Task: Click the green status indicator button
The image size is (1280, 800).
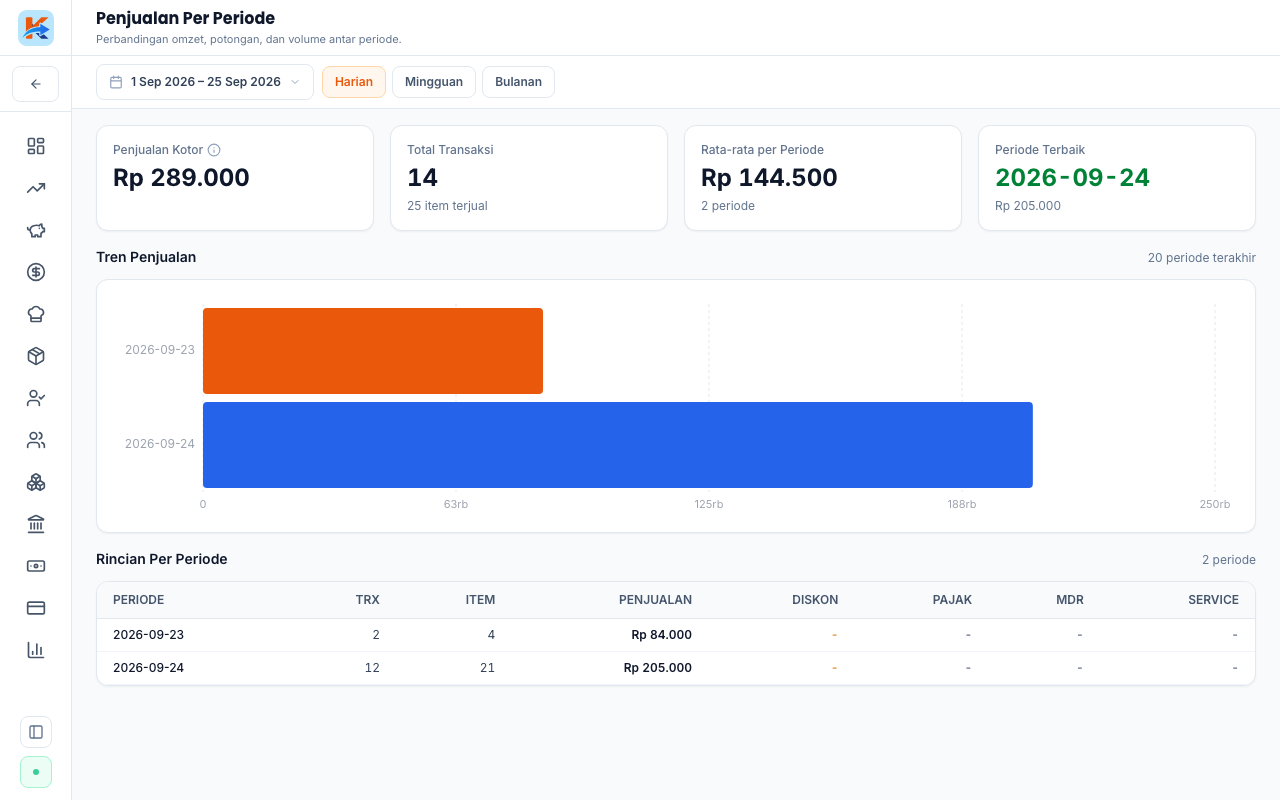Action: click(36, 772)
